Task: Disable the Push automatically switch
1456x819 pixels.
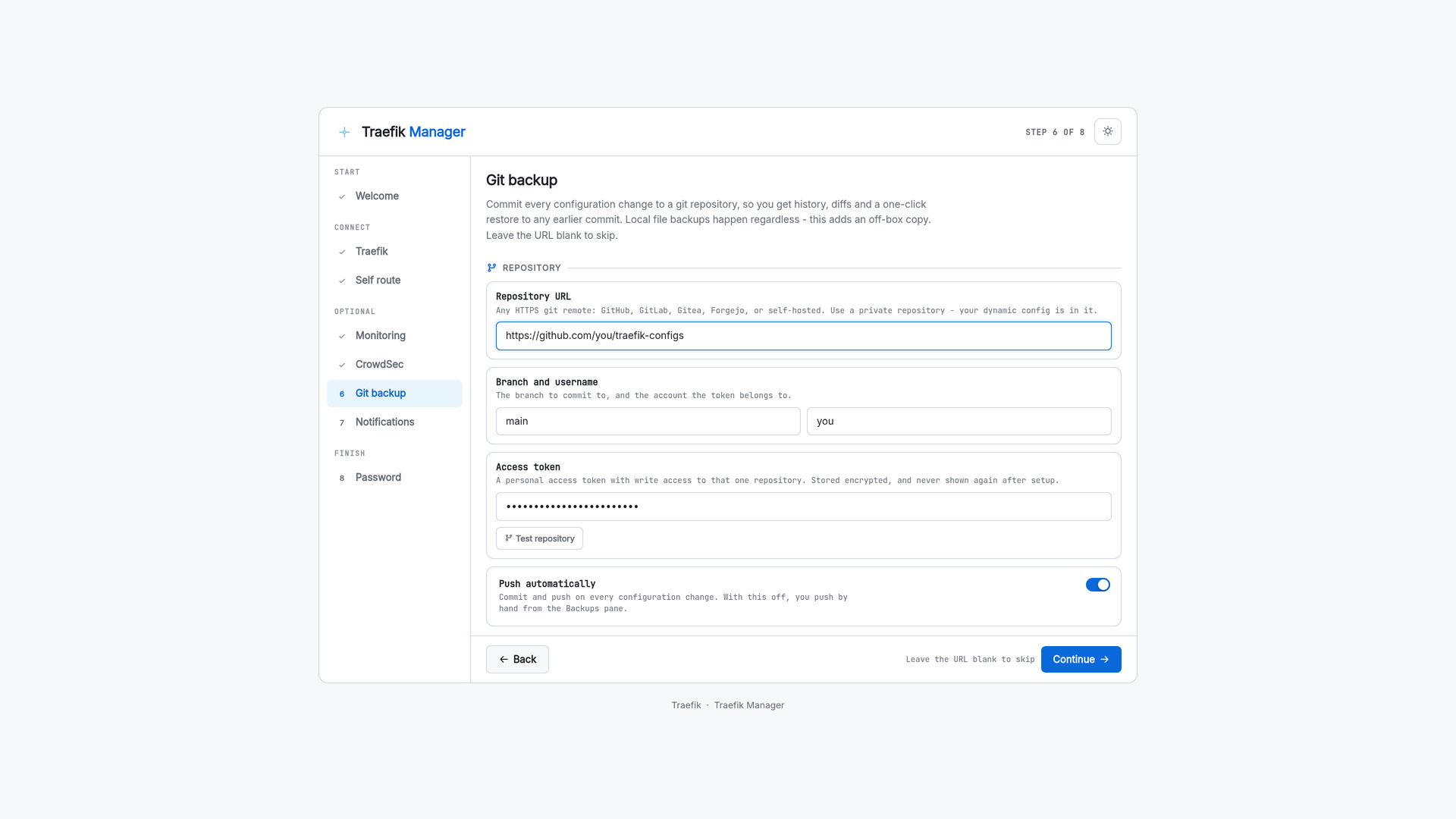Action: 1097,585
